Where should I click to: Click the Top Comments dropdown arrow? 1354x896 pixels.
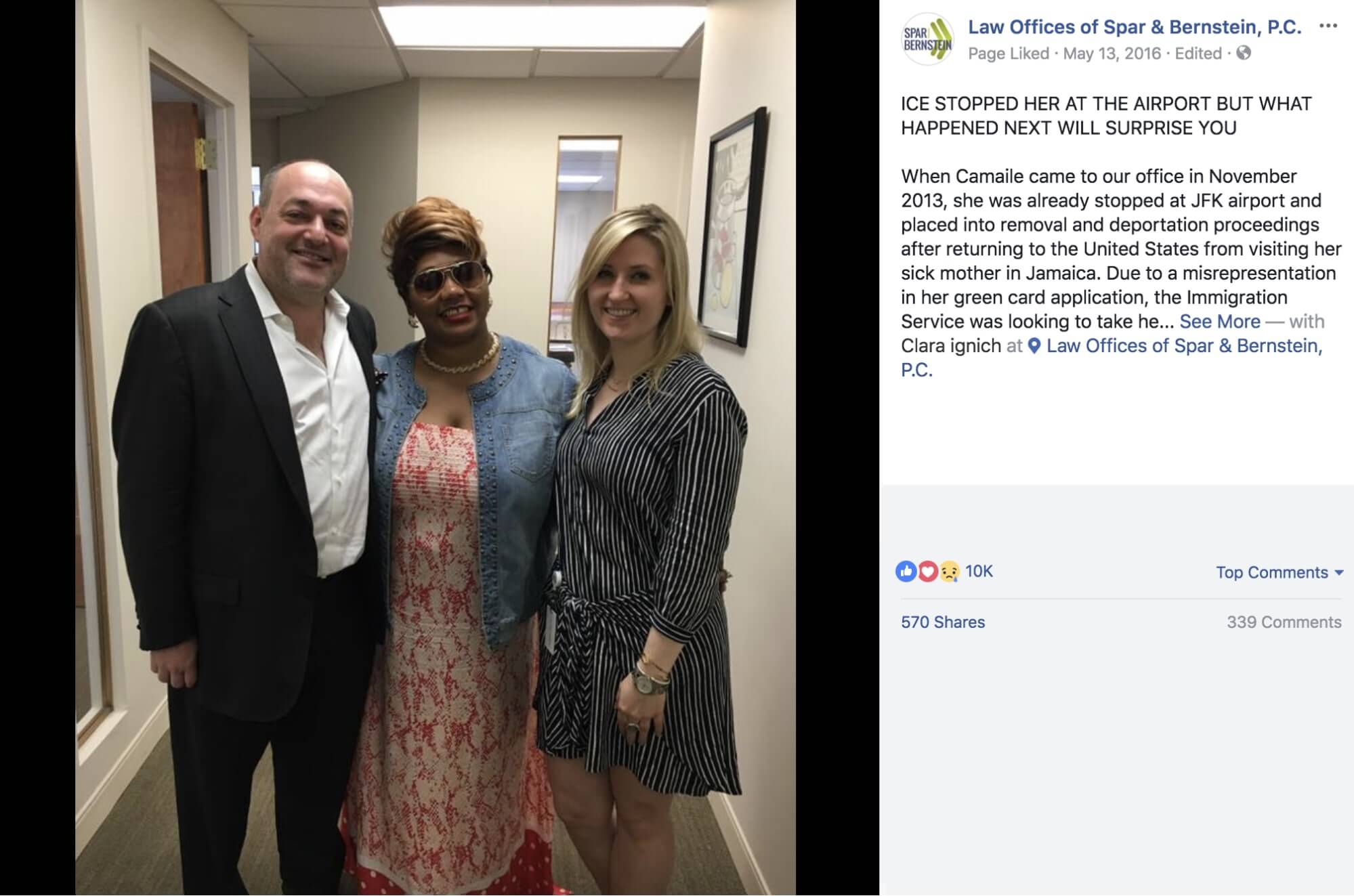(x=1338, y=573)
